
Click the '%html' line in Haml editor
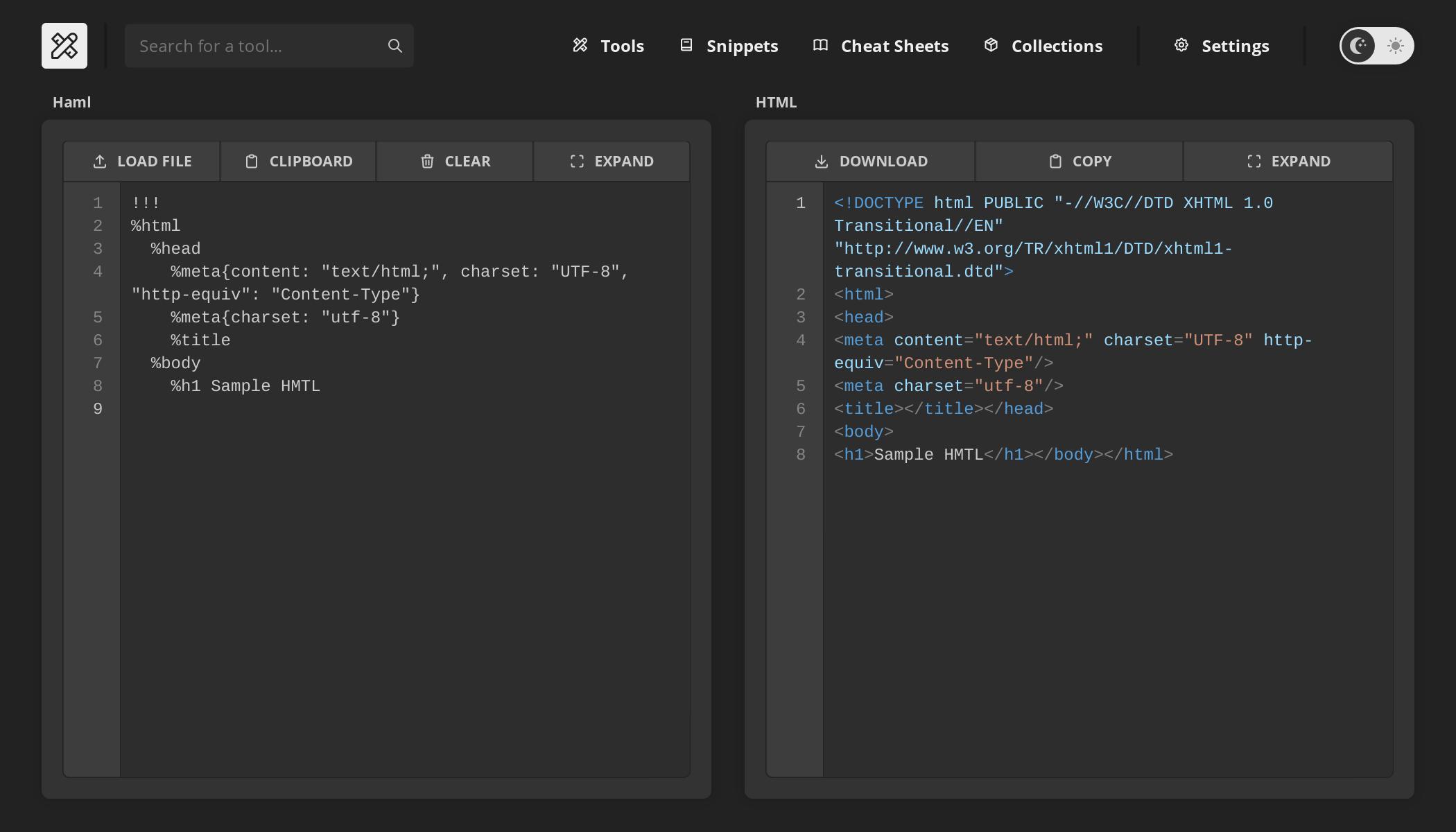[156, 226]
